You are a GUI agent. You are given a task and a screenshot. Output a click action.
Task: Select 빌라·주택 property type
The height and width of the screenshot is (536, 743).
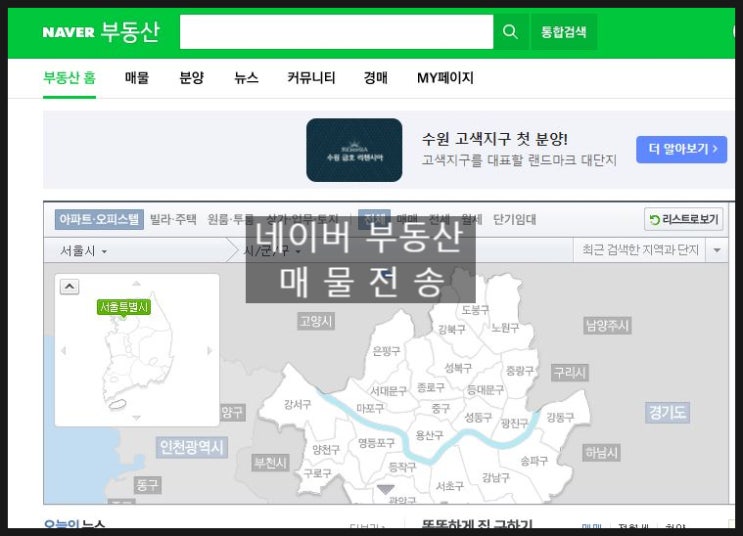[173, 219]
